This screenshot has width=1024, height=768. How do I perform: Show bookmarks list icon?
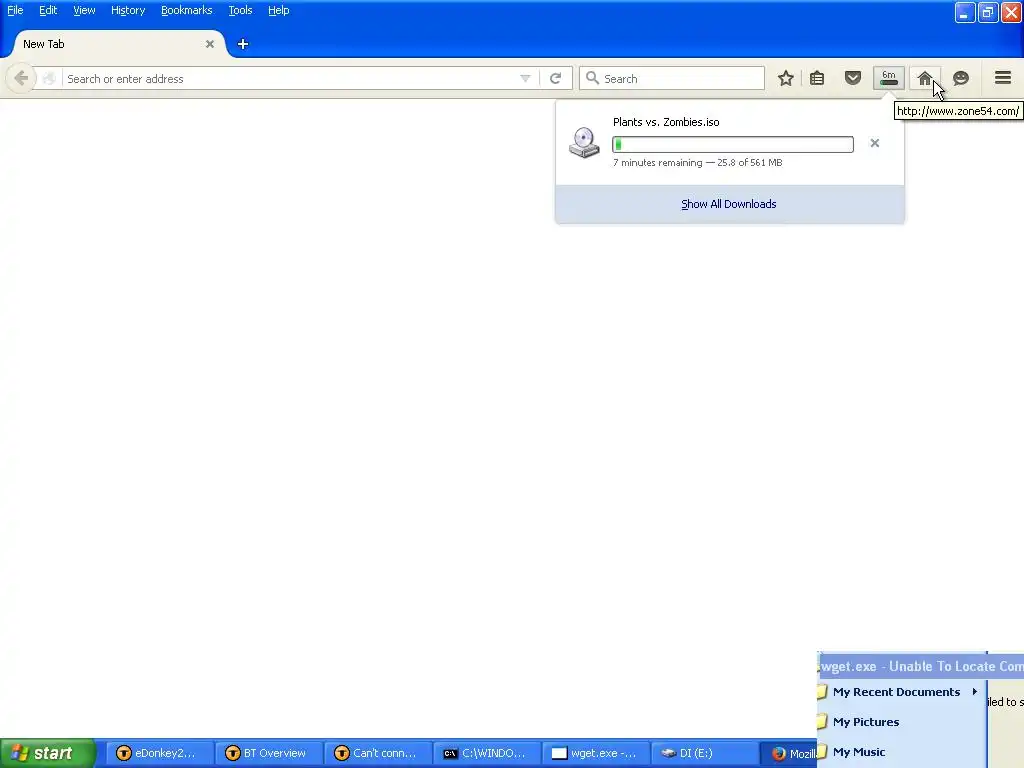[x=817, y=78]
